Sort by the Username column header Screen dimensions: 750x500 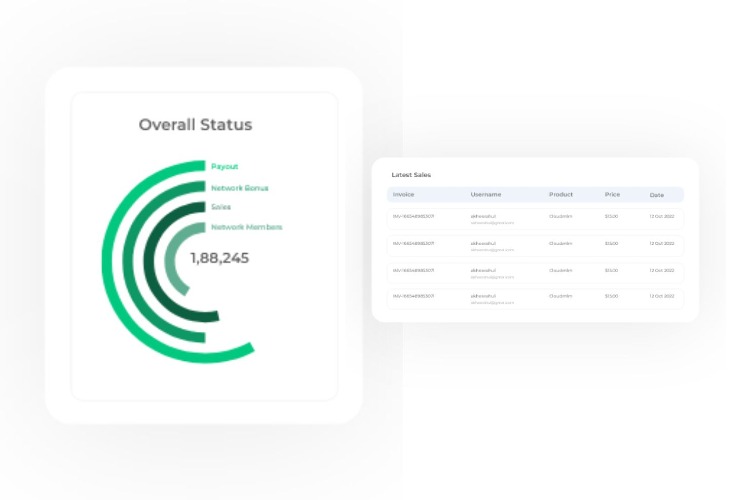click(x=486, y=194)
